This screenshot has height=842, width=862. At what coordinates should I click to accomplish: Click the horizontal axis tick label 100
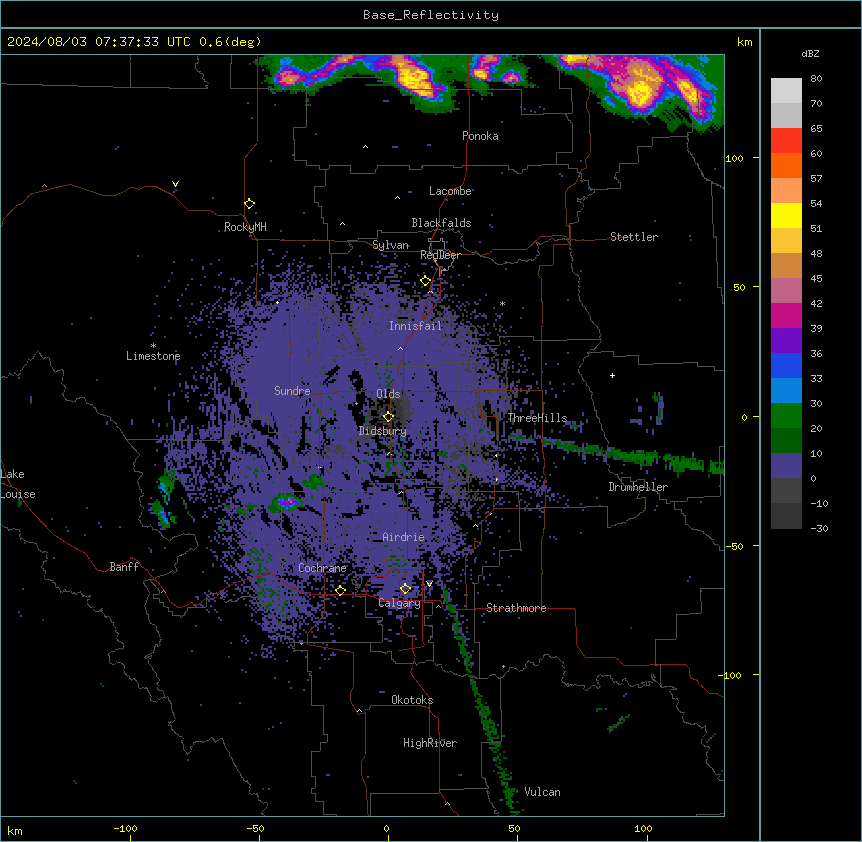[x=643, y=829]
